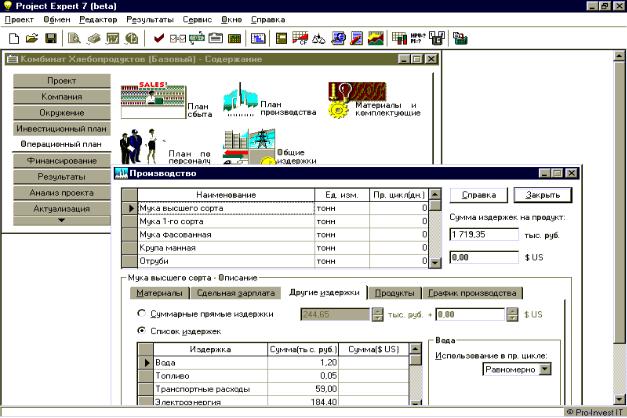Select the Окружение sidebar section
The height and width of the screenshot is (418, 627).
[x=62, y=112]
